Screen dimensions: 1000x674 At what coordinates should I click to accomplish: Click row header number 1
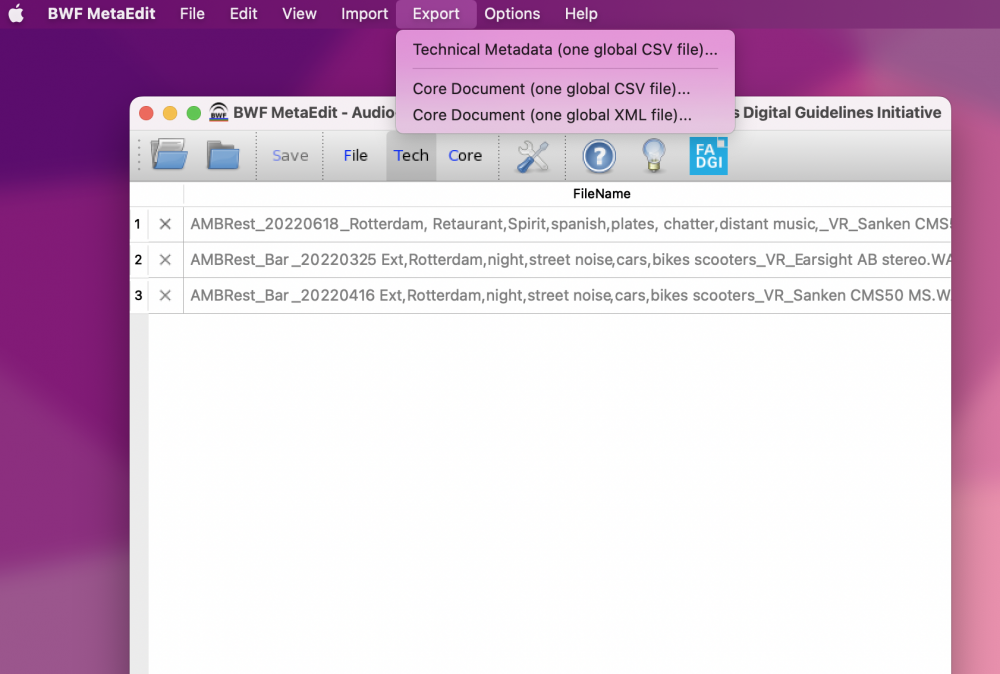[x=138, y=224]
